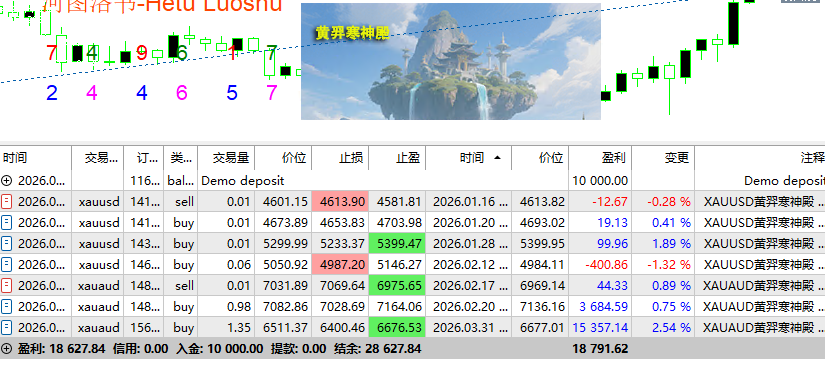Select highlighted stop loss 4987.20 cell
This screenshot has width=825, height=387.
pos(340,264)
